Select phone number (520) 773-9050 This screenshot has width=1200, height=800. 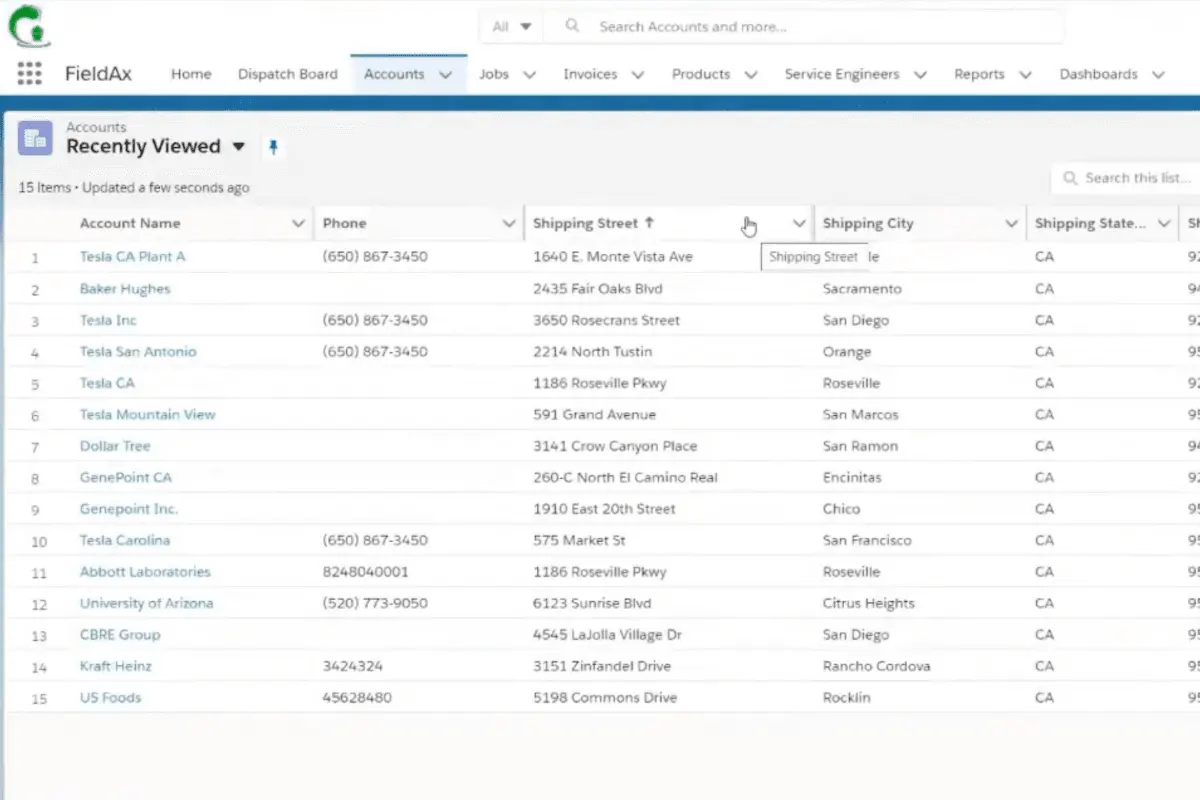(375, 603)
